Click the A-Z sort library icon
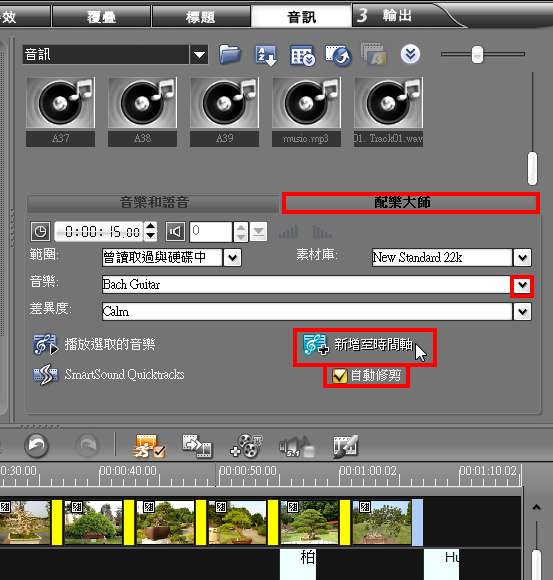 click(x=266, y=55)
